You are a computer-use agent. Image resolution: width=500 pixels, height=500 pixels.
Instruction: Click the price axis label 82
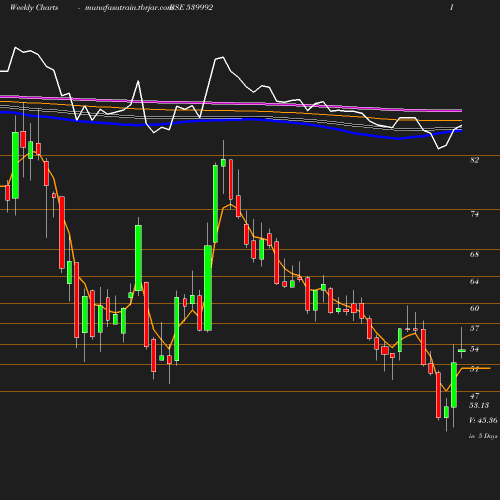click(x=474, y=160)
